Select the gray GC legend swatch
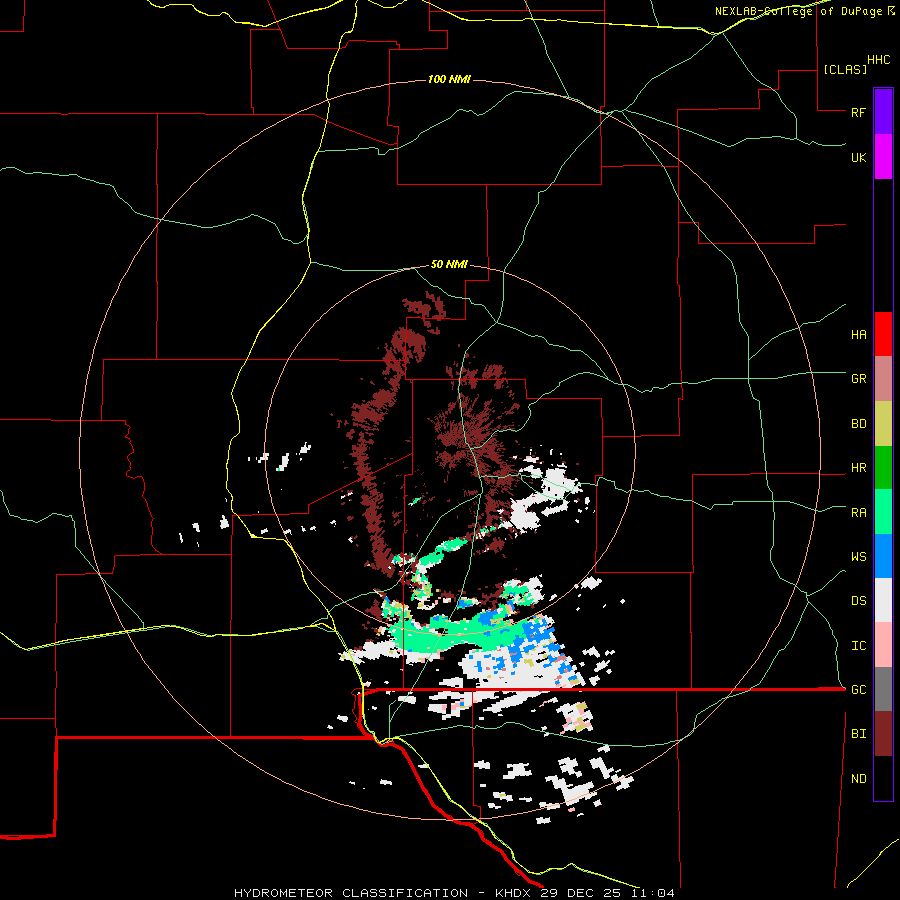This screenshot has width=900, height=900. pyautogui.click(x=883, y=689)
